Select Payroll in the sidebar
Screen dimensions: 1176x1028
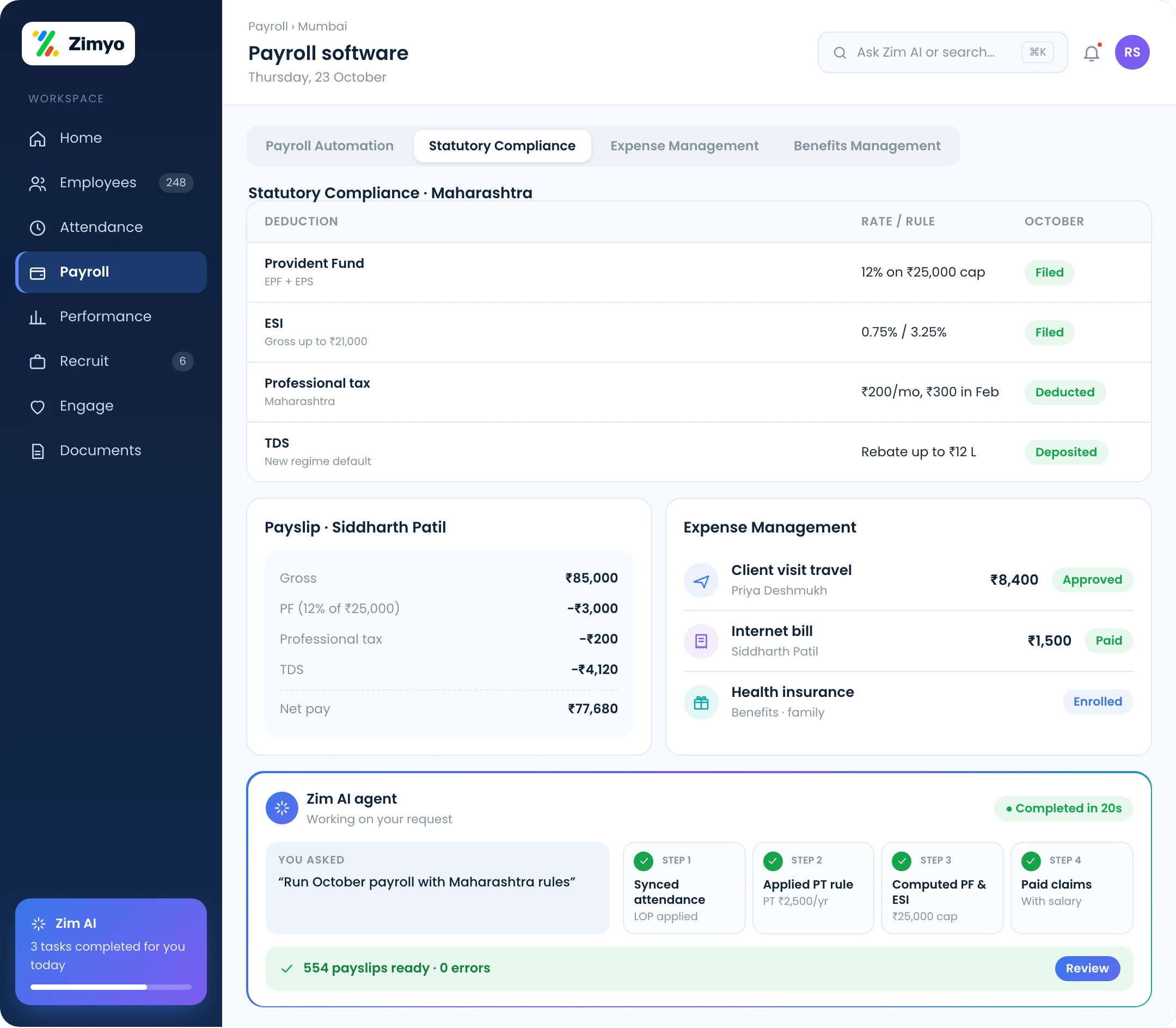(x=111, y=272)
